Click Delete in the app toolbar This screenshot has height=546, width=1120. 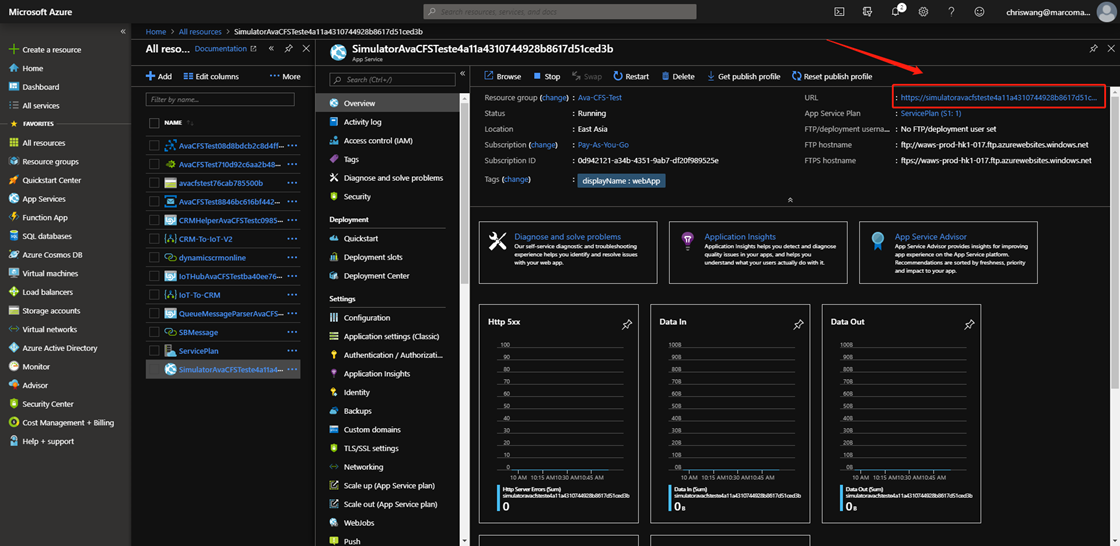click(678, 76)
